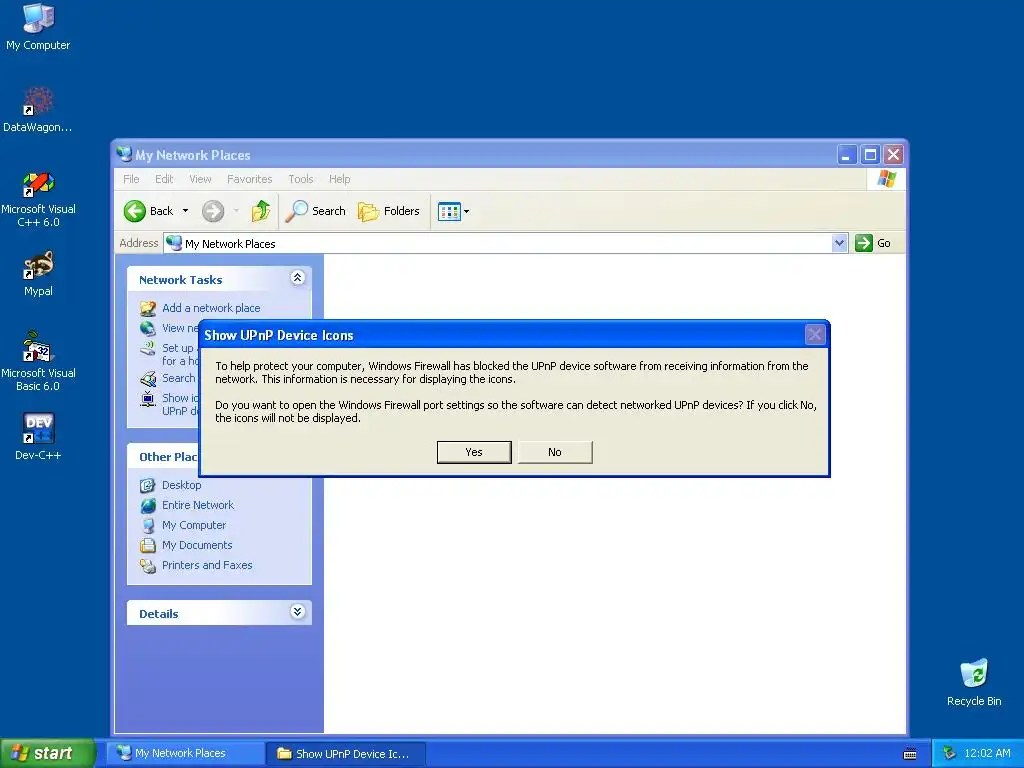The height and width of the screenshot is (768, 1024).
Task: Close the Show UPnP Device Icons dialog
Action: tap(815, 335)
